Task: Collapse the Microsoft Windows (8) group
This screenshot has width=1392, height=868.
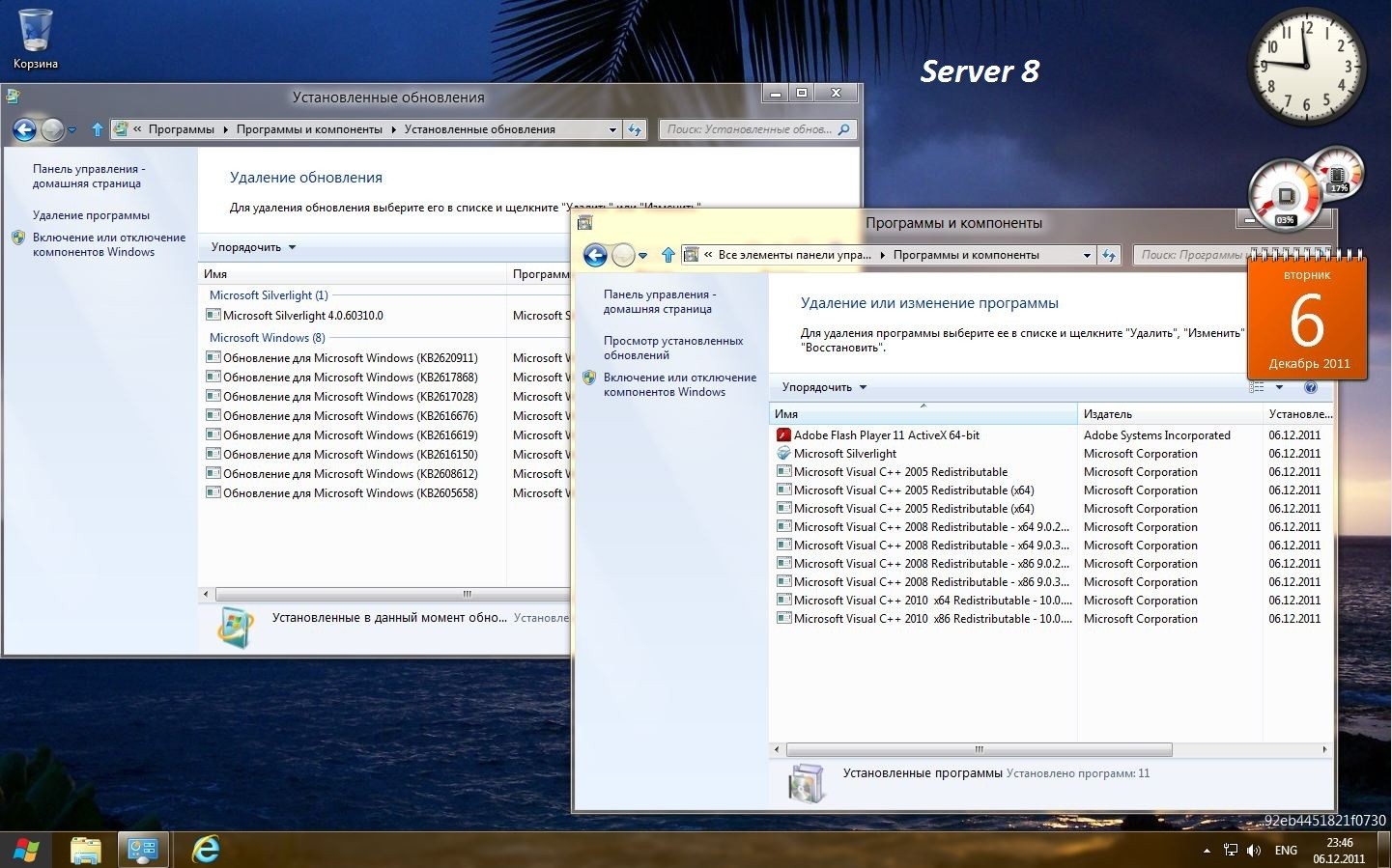Action: [268, 338]
